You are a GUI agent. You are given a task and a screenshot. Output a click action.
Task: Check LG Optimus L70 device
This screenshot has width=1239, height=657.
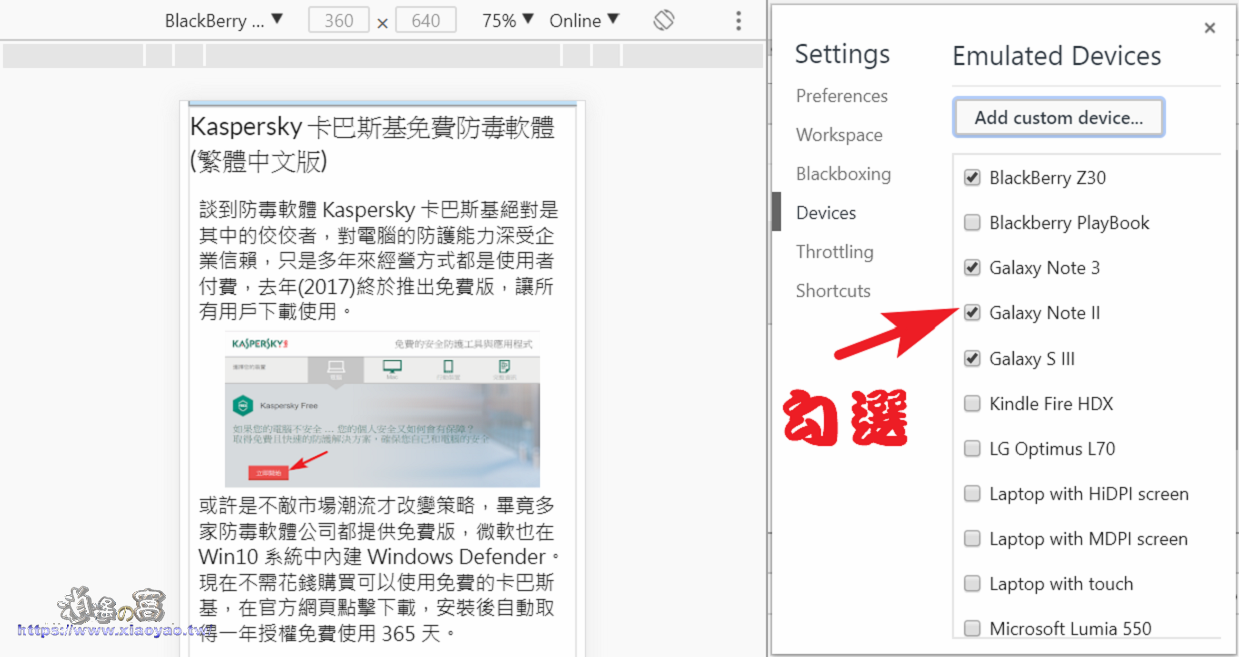click(972, 449)
